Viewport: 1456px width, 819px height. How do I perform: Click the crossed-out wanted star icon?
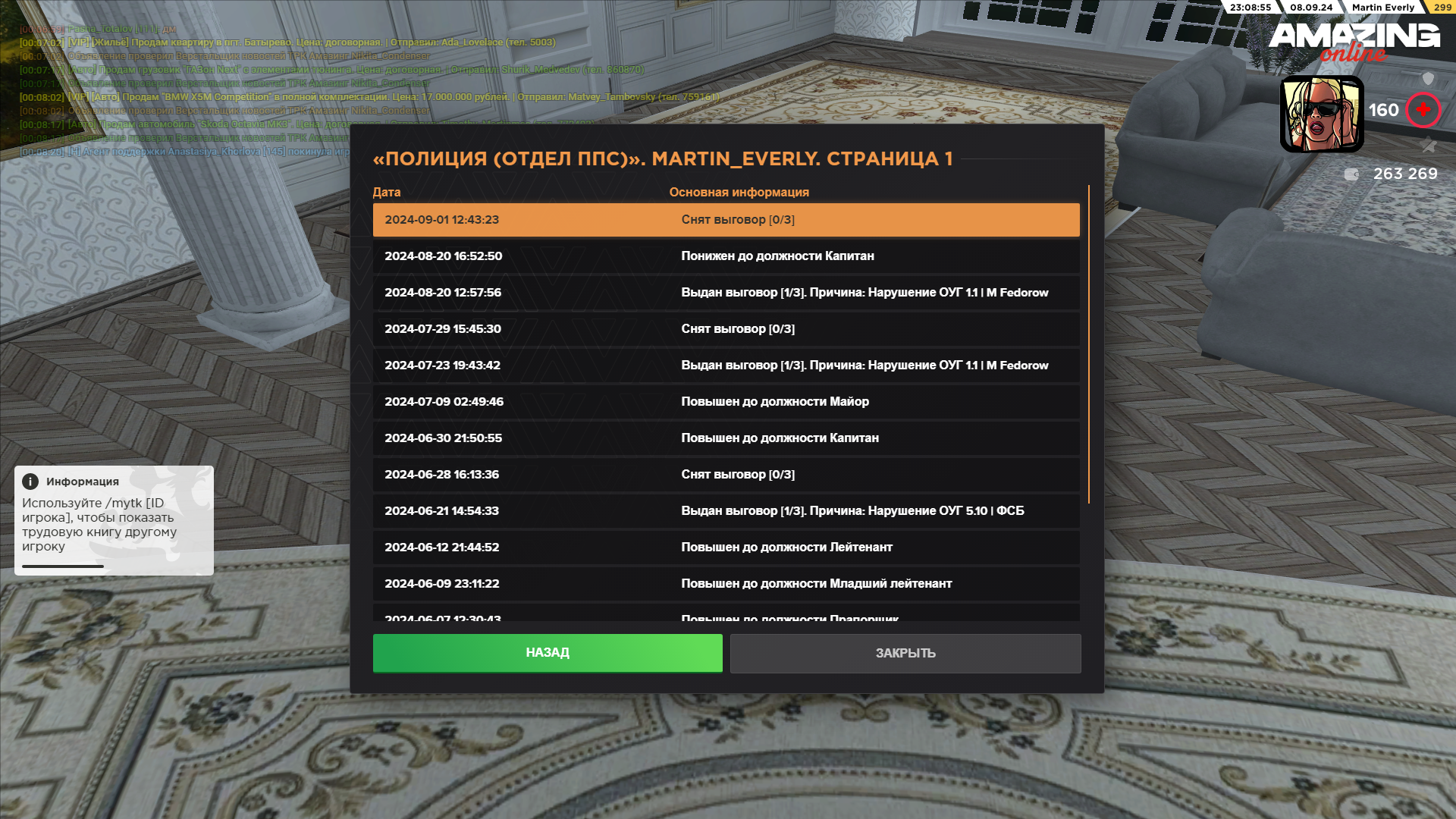tap(1428, 146)
